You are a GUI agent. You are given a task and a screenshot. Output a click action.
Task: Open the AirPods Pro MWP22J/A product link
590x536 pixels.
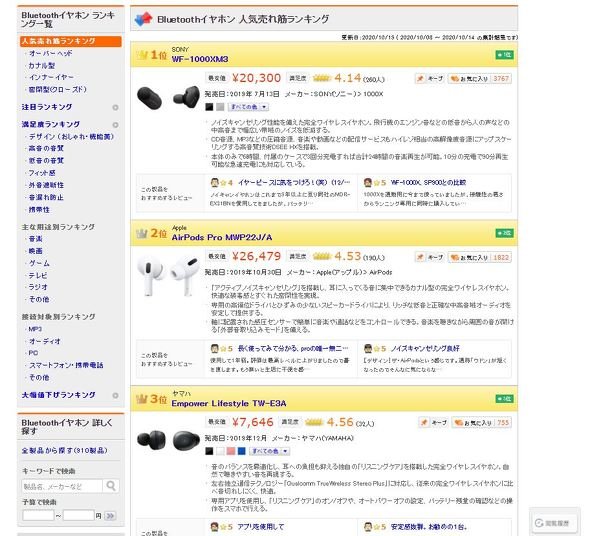tap(222, 237)
